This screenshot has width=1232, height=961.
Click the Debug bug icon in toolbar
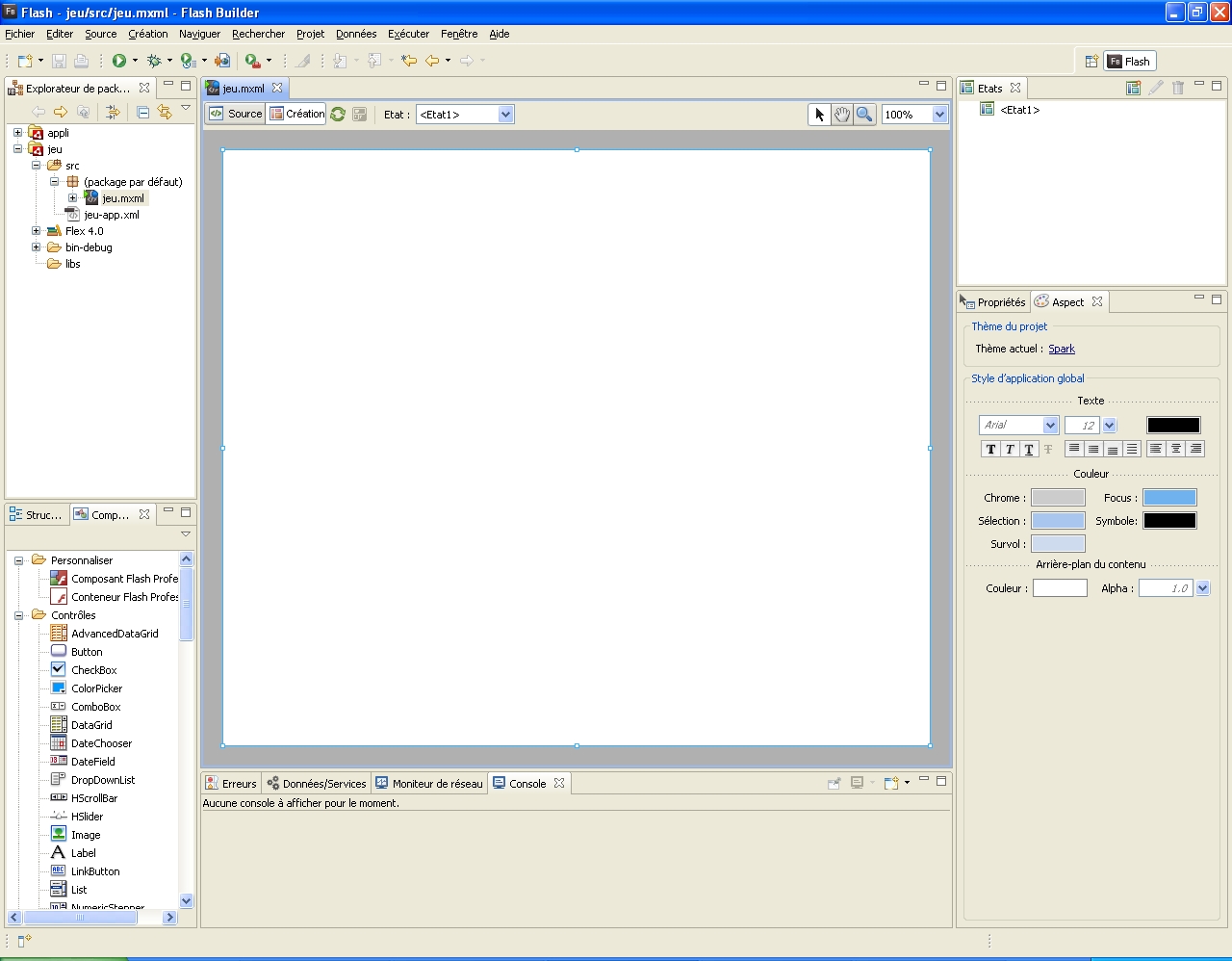tap(154, 61)
